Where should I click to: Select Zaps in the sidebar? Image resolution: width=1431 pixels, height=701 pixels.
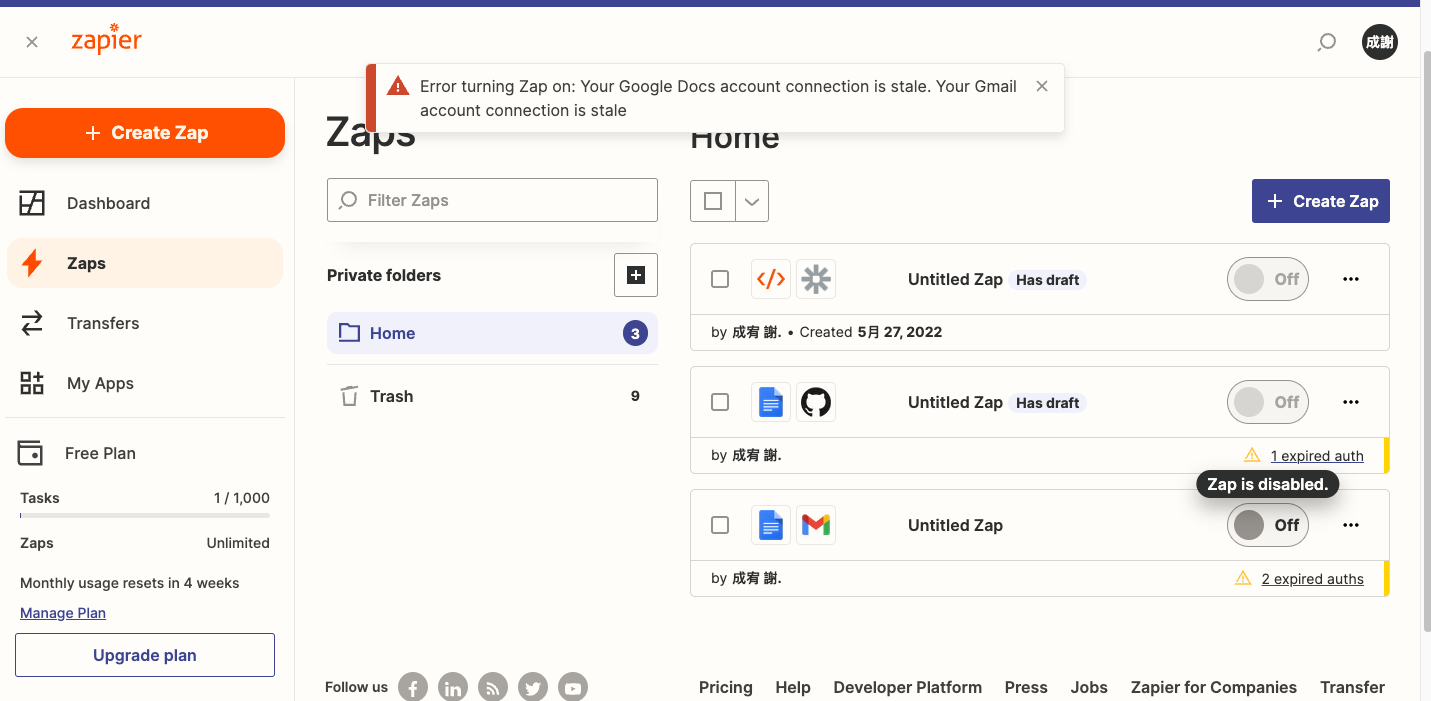point(145,263)
